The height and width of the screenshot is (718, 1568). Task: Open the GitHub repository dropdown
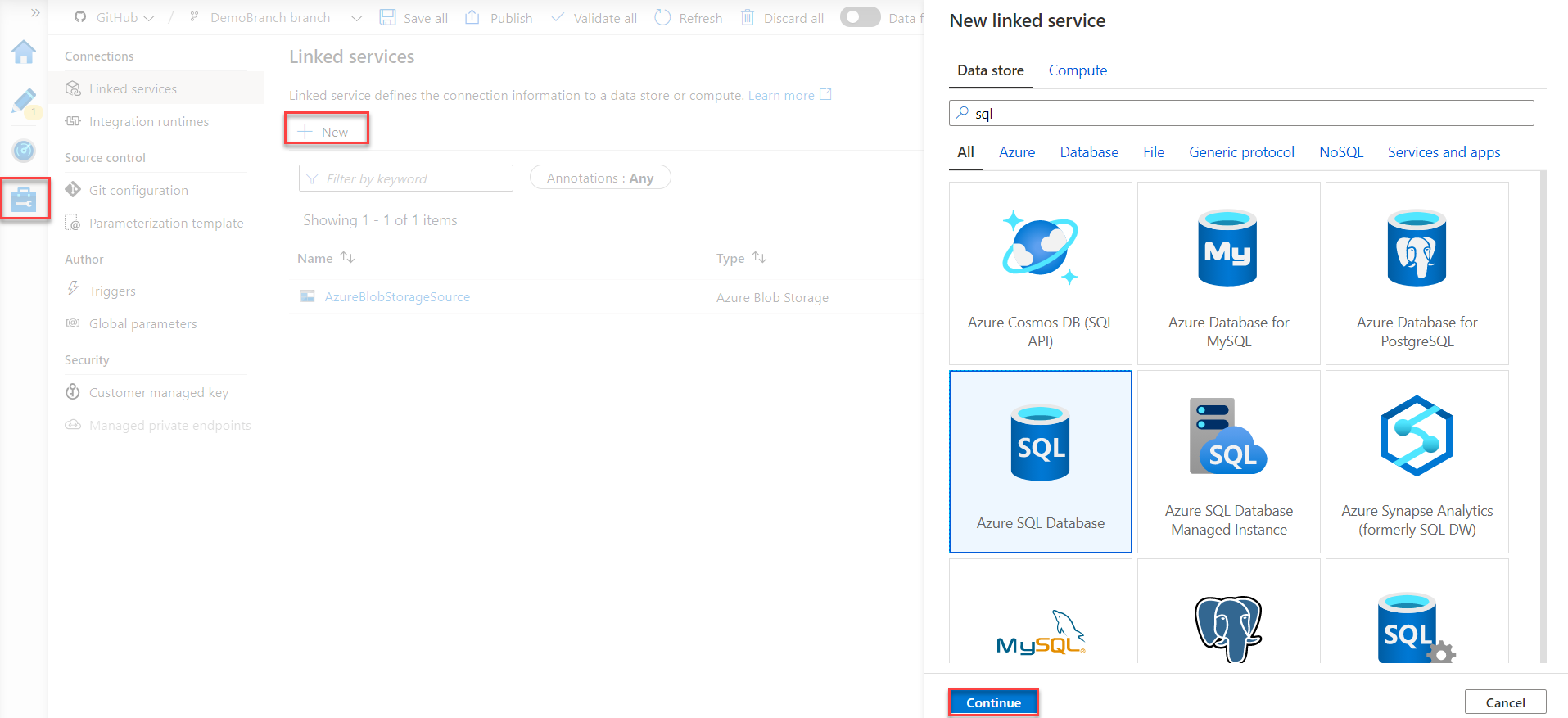click(114, 17)
